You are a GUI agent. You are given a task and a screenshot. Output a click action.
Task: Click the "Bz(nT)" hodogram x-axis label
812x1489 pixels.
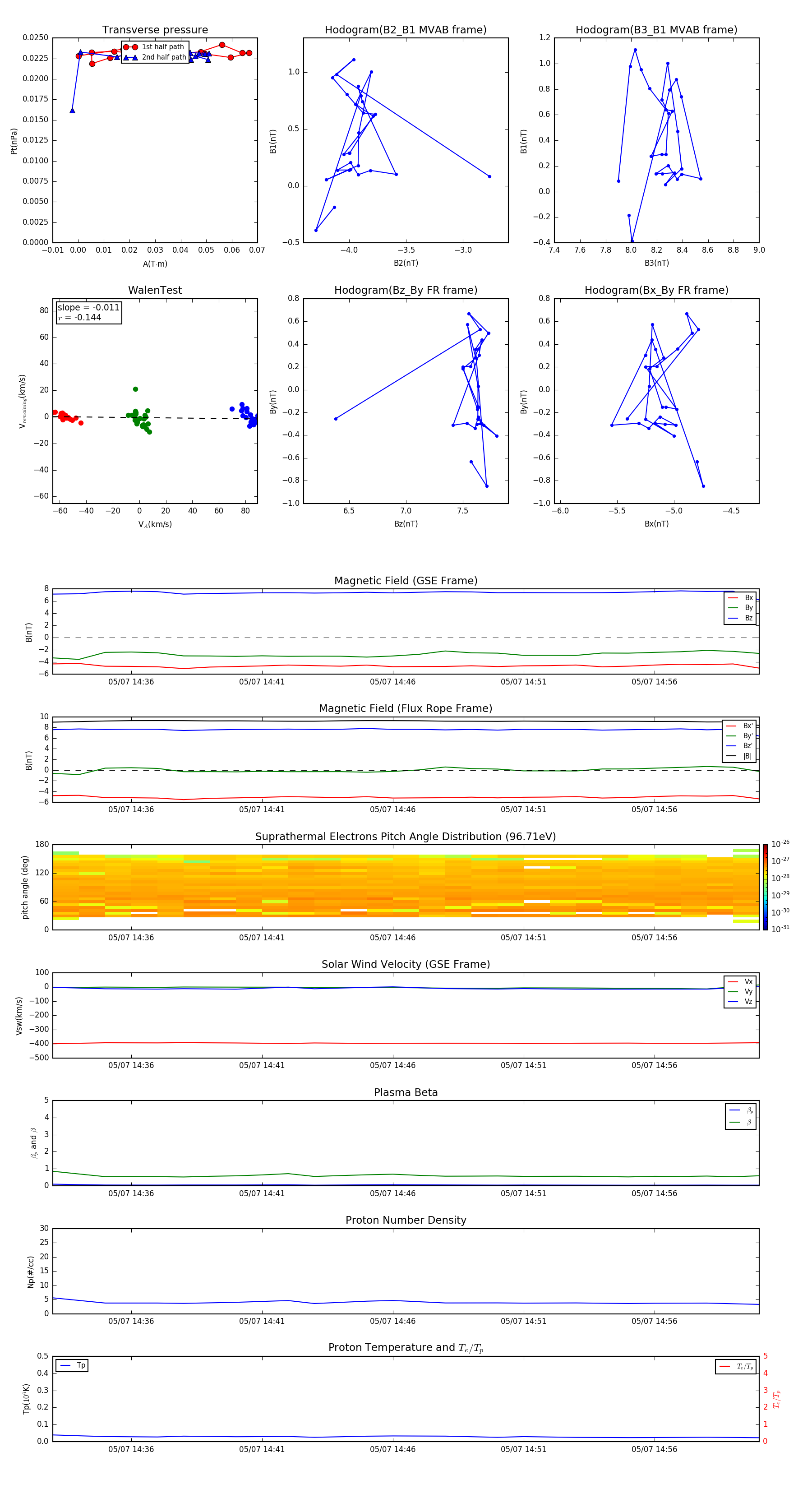coord(406,524)
